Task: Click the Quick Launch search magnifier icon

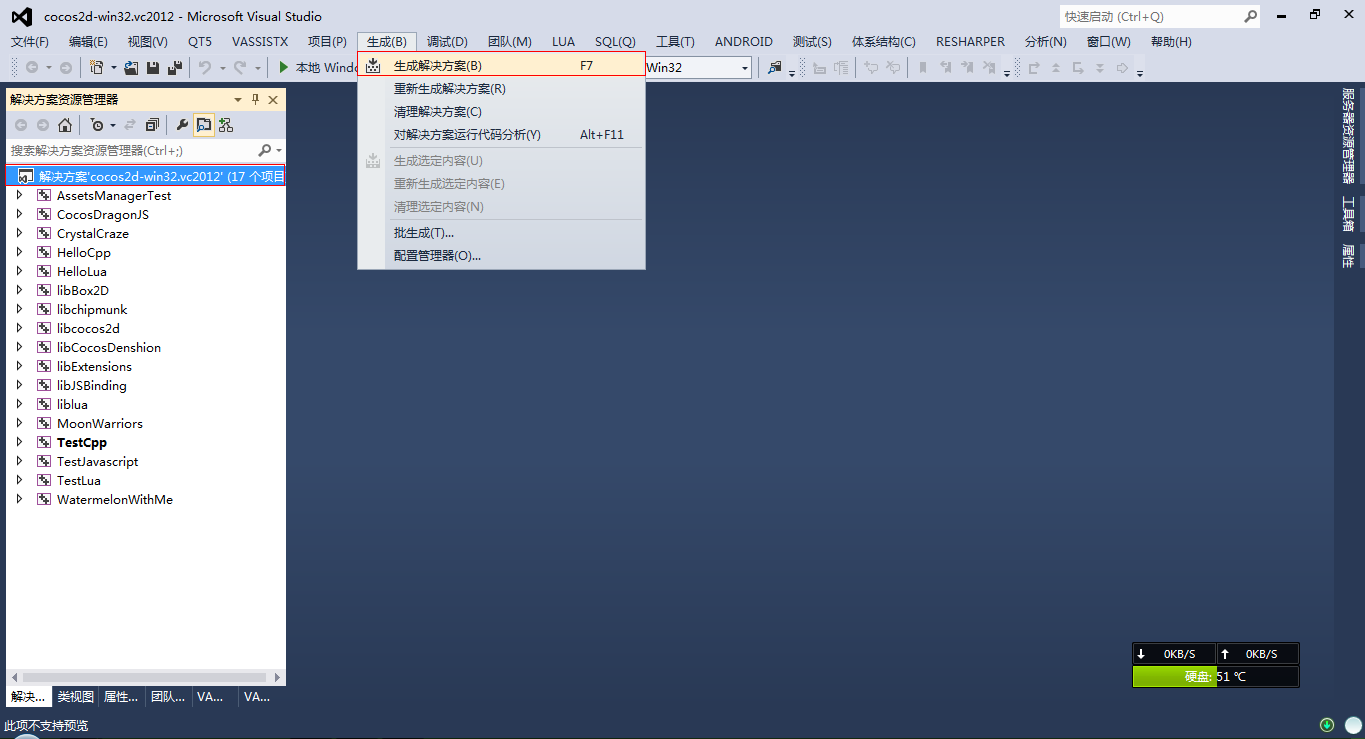Action: [1250, 16]
